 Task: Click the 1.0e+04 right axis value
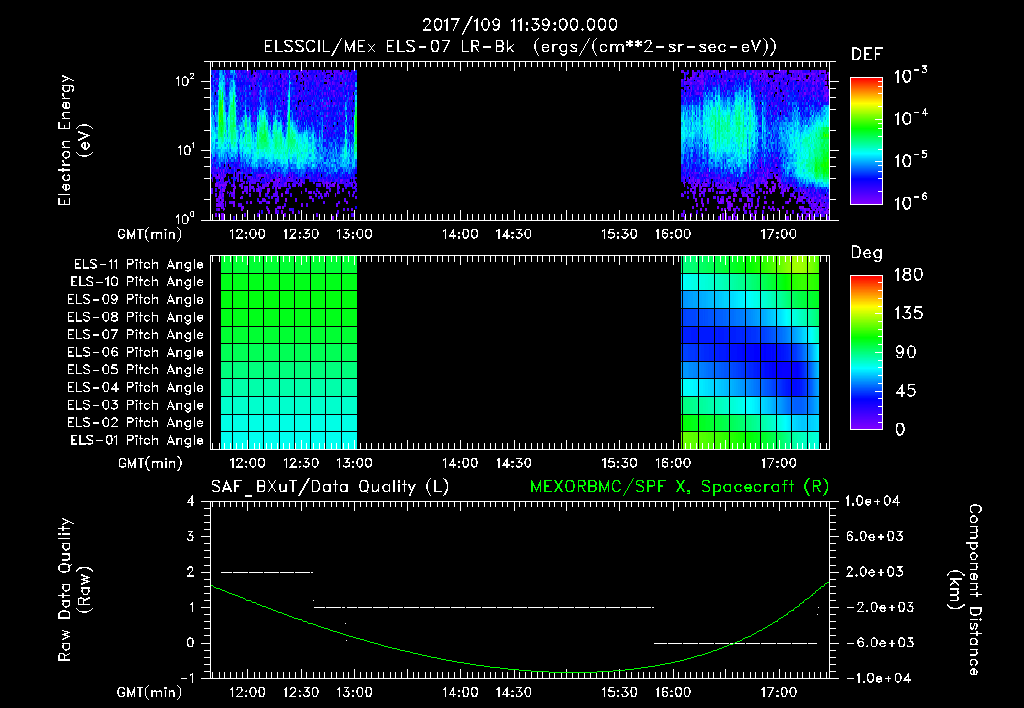tap(872, 501)
